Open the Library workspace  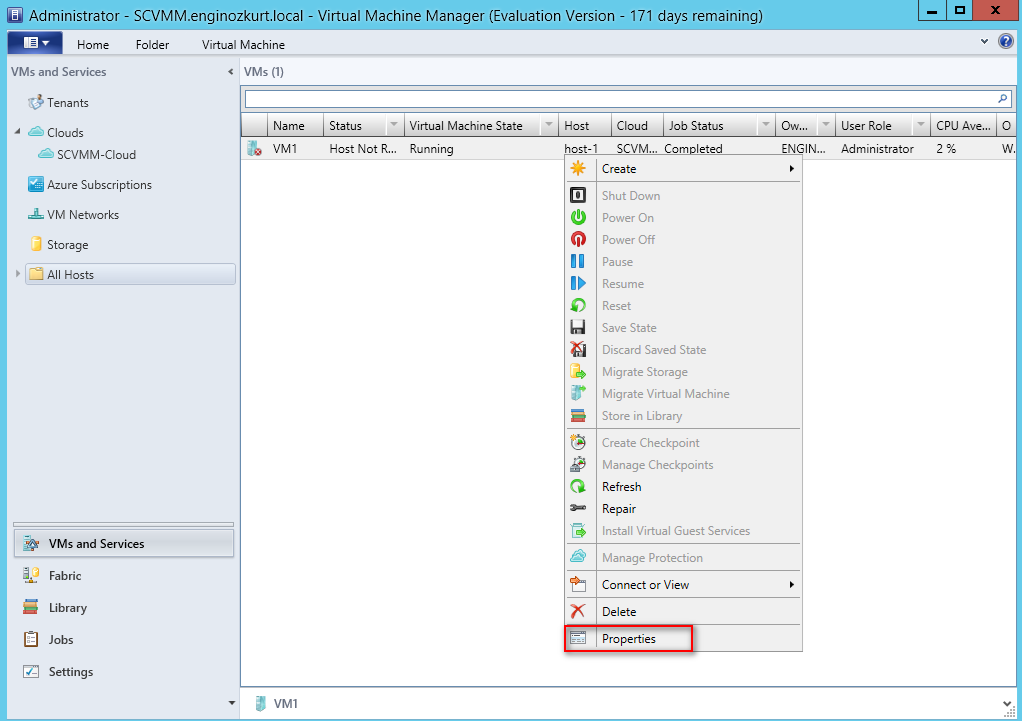pyautogui.click(x=124, y=607)
